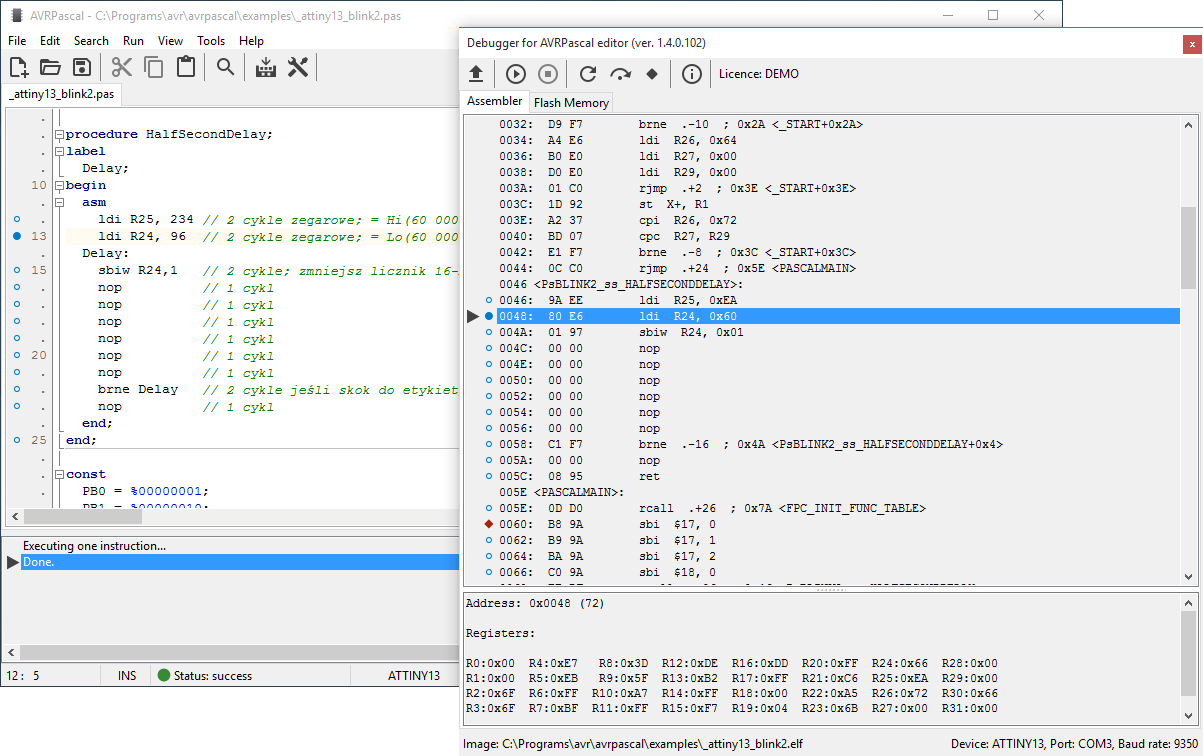Image resolution: width=1203 pixels, height=756 pixels.
Task: Collapse the procedure HalfSecondDelay fold marker
Action: pyautogui.click(x=58, y=135)
